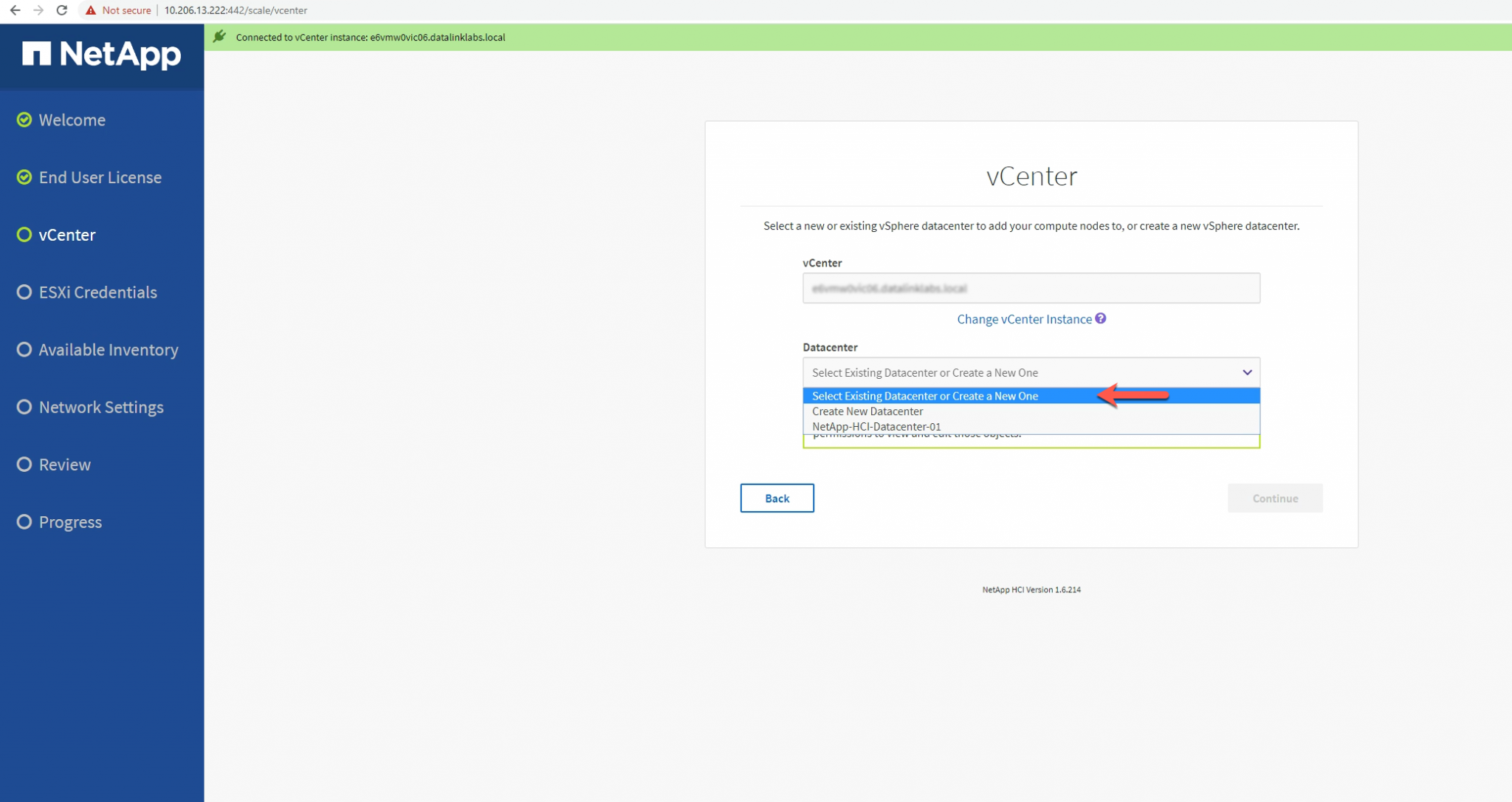Open the help icon beside Change vCenter Instance
The width and height of the screenshot is (1512, 802).
[1101, 318]
